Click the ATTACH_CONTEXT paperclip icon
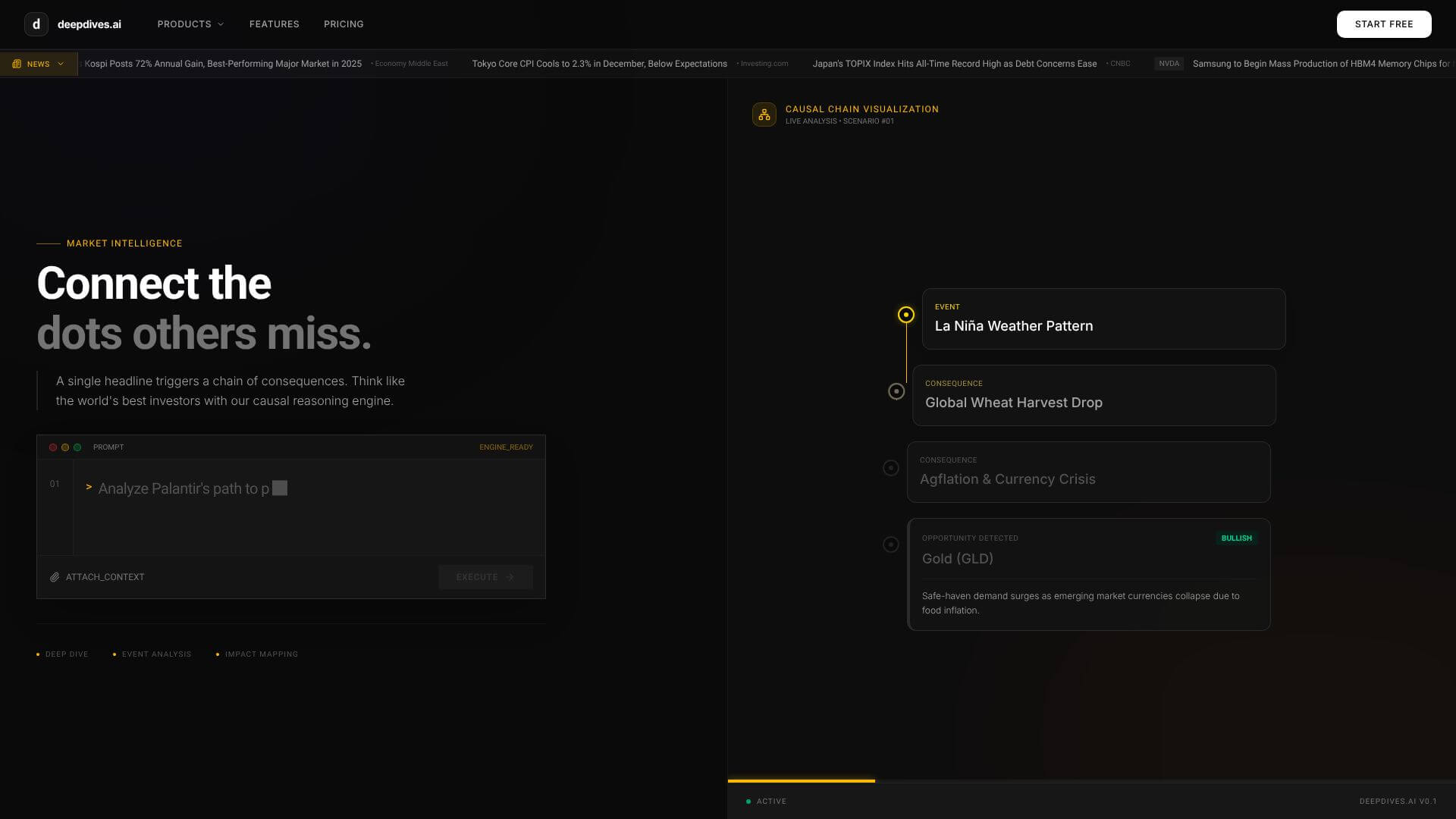1456x819 pixels. click(54, 576)
